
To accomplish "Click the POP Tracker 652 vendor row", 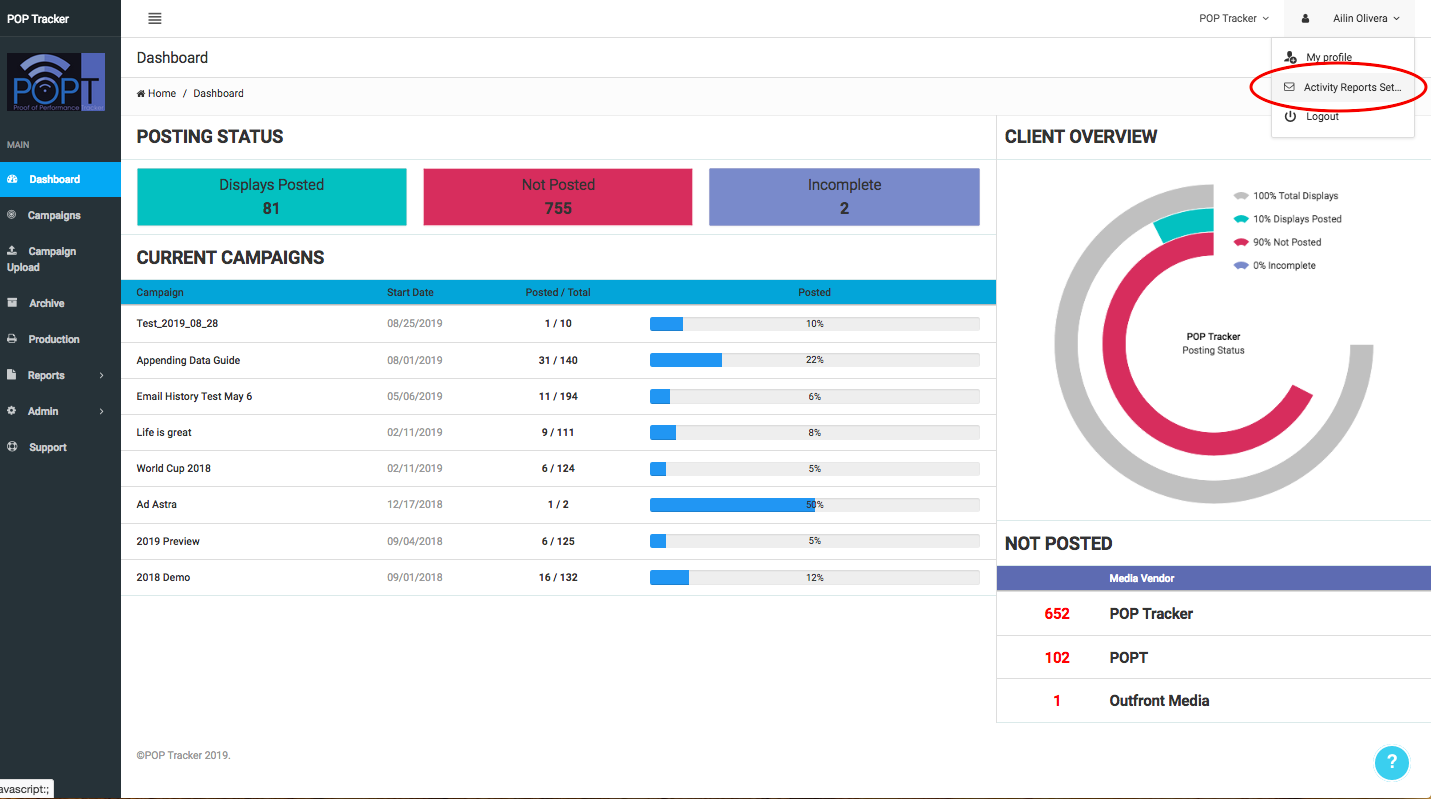I will pyautogui.click(x=1214, y=614).
